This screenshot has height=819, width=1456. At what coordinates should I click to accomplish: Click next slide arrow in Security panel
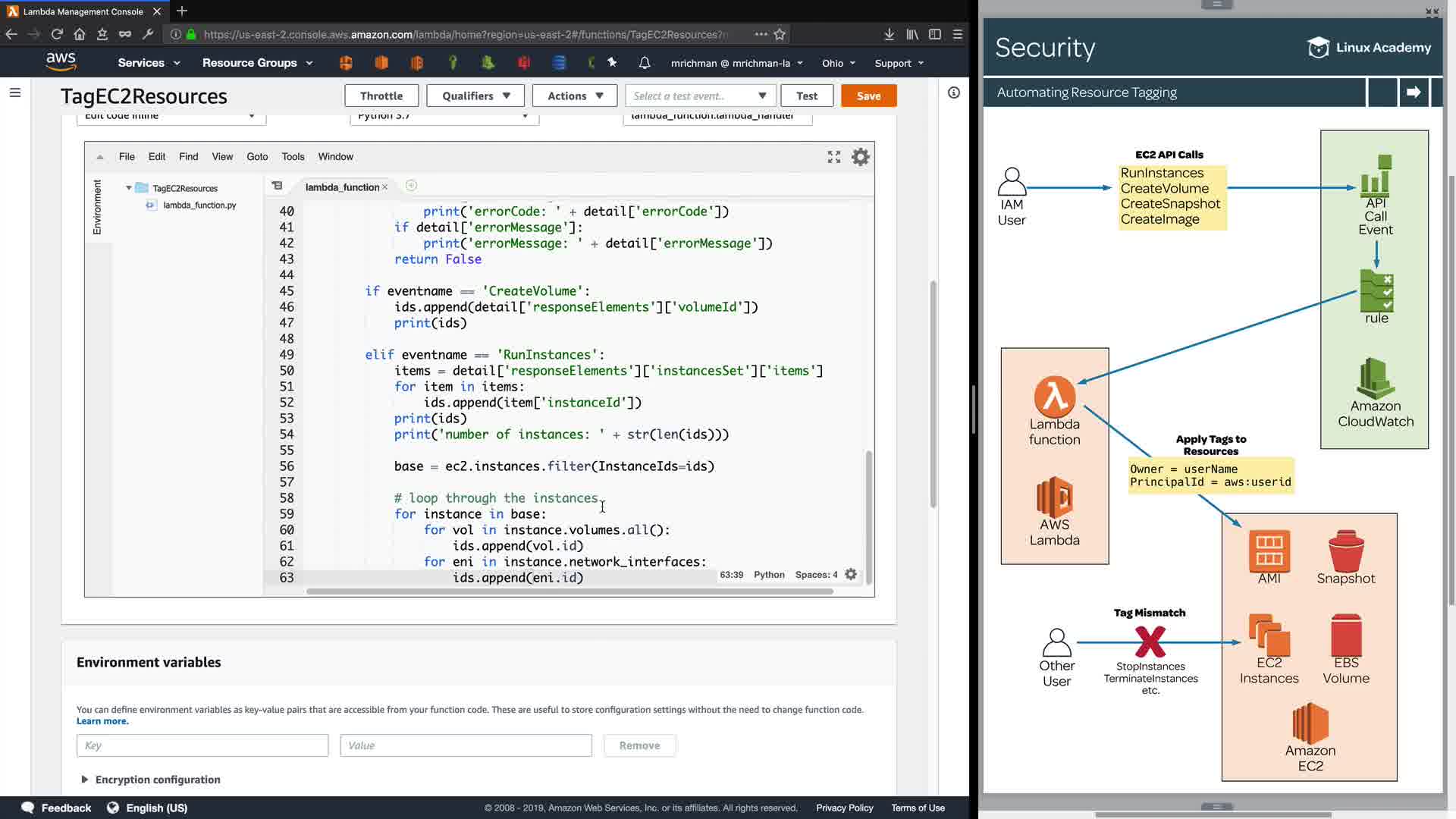coord(1413,93)
